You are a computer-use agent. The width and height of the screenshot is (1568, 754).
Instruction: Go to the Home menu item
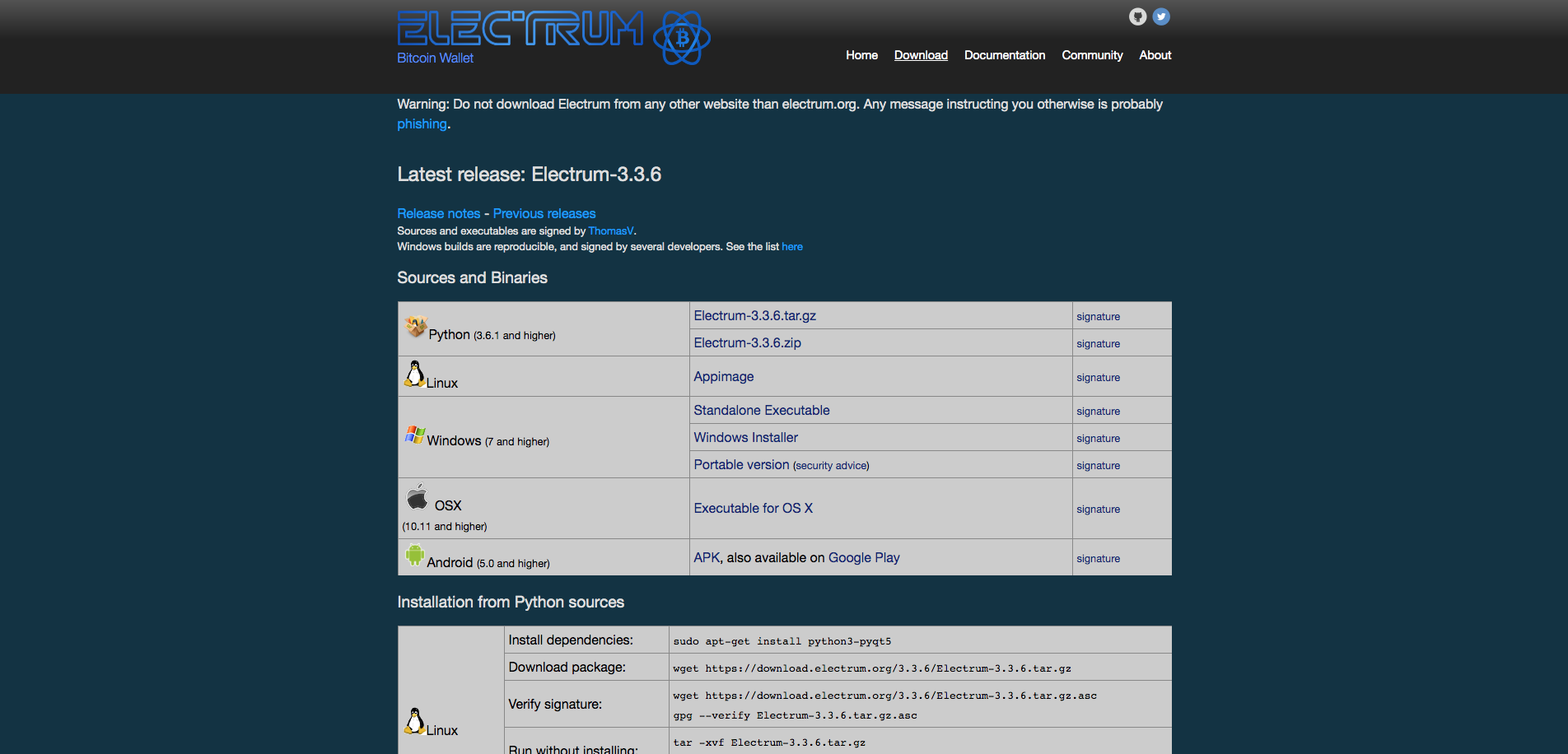[861, 55]
